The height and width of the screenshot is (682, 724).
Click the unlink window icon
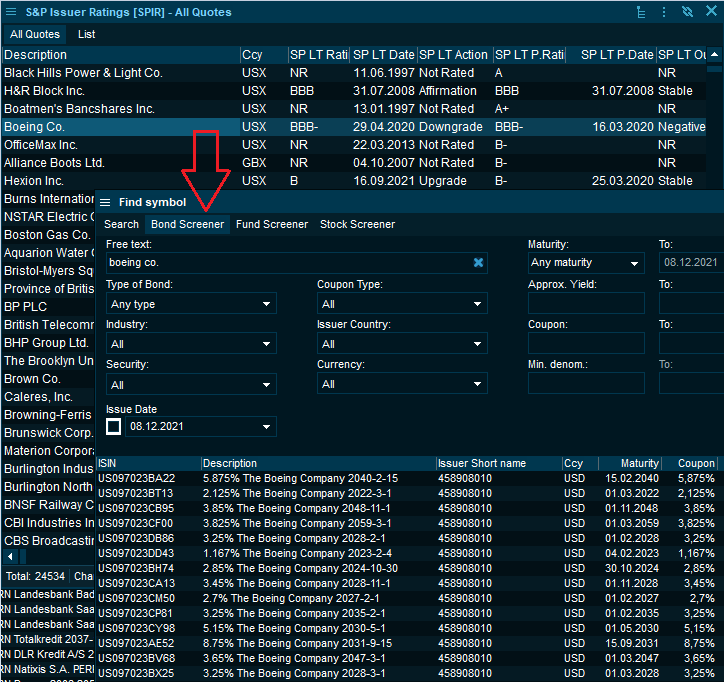[687, 12]
